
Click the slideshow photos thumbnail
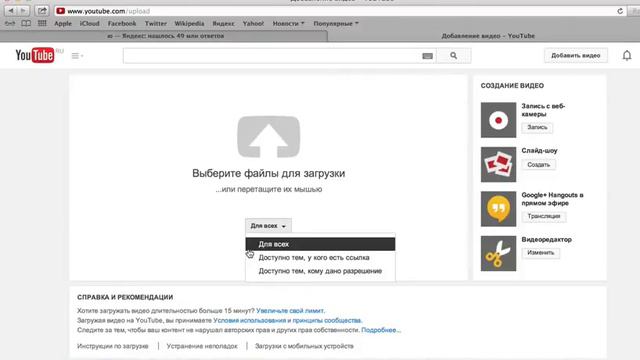[x=498, y=164]
